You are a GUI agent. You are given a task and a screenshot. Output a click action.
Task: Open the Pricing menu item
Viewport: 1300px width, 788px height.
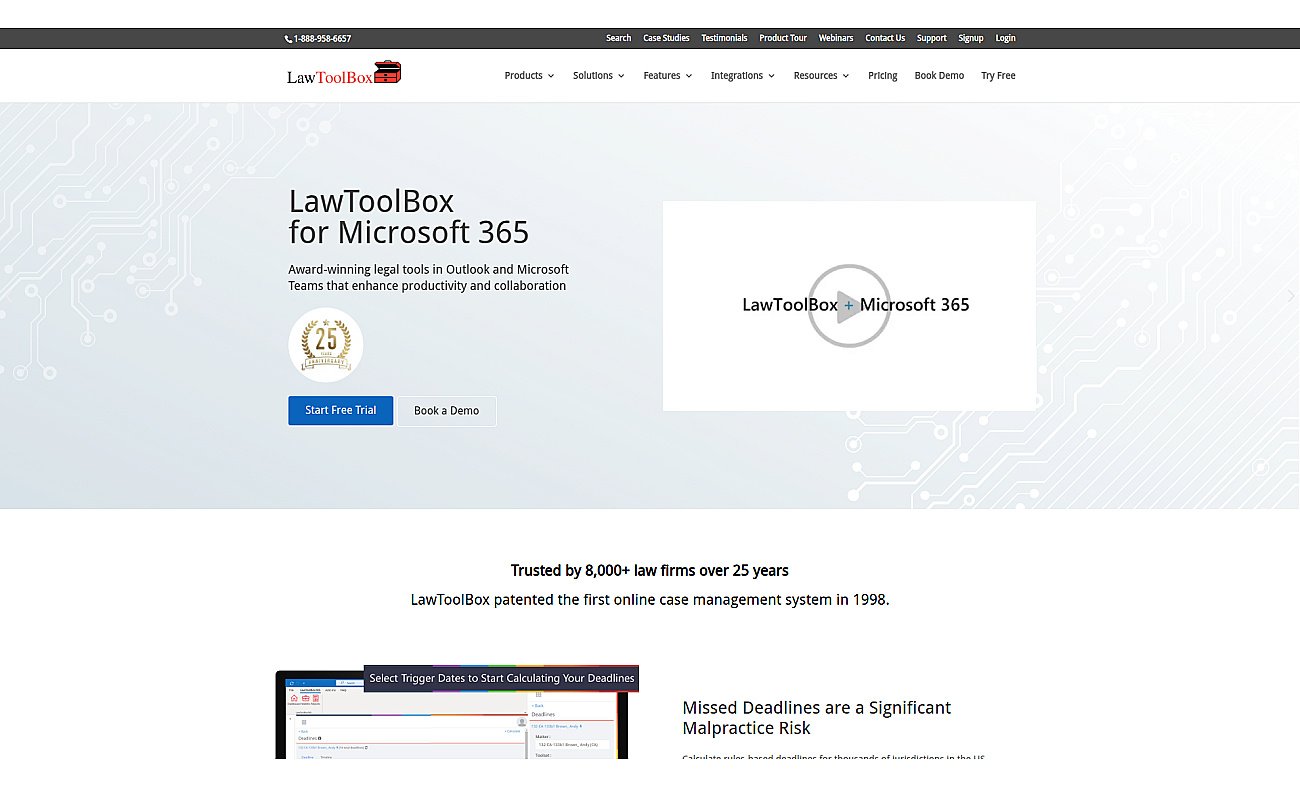click(x=882, y=76)
